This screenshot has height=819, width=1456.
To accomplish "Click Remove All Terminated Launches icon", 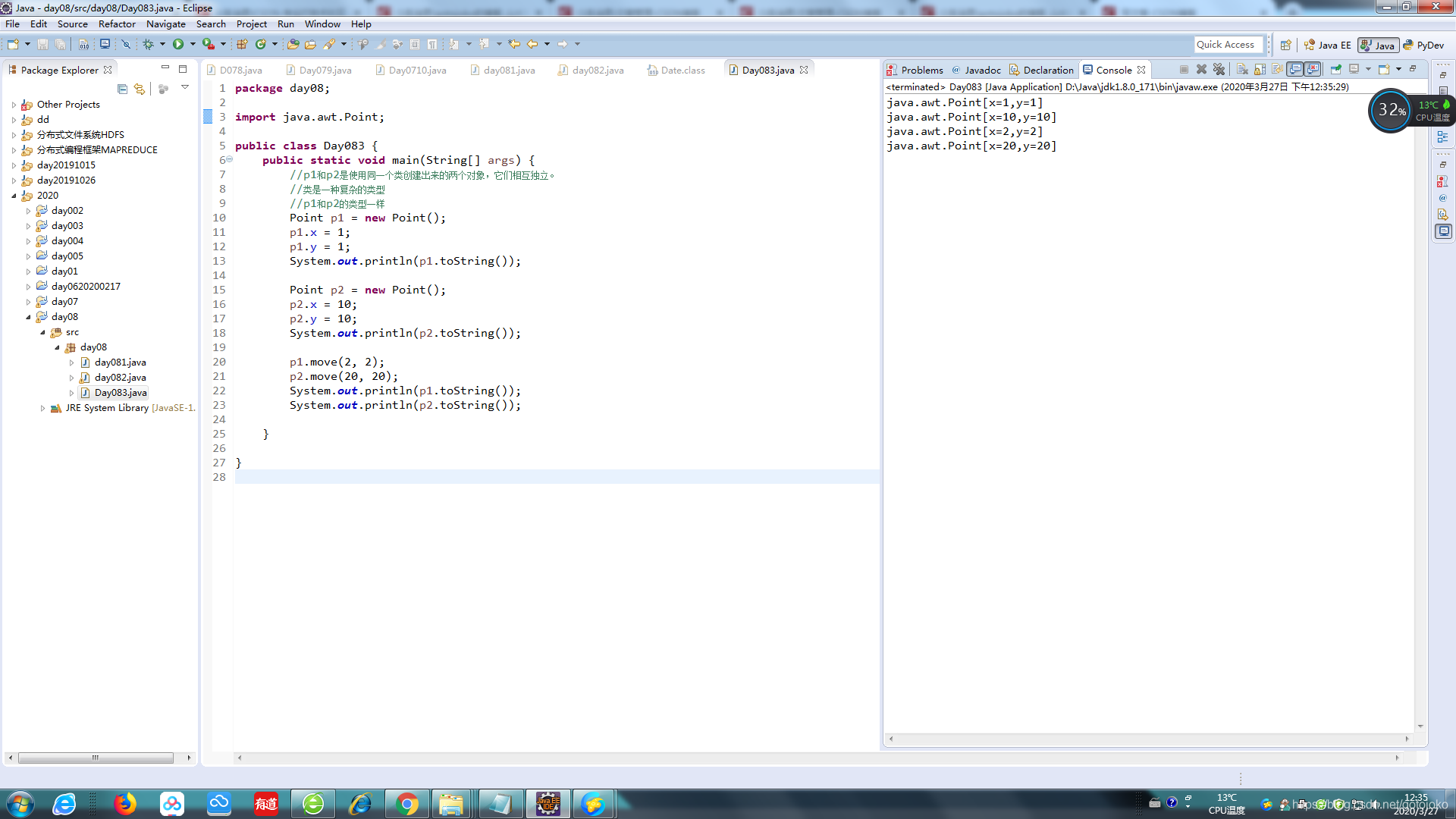I will click(1219, 69).
